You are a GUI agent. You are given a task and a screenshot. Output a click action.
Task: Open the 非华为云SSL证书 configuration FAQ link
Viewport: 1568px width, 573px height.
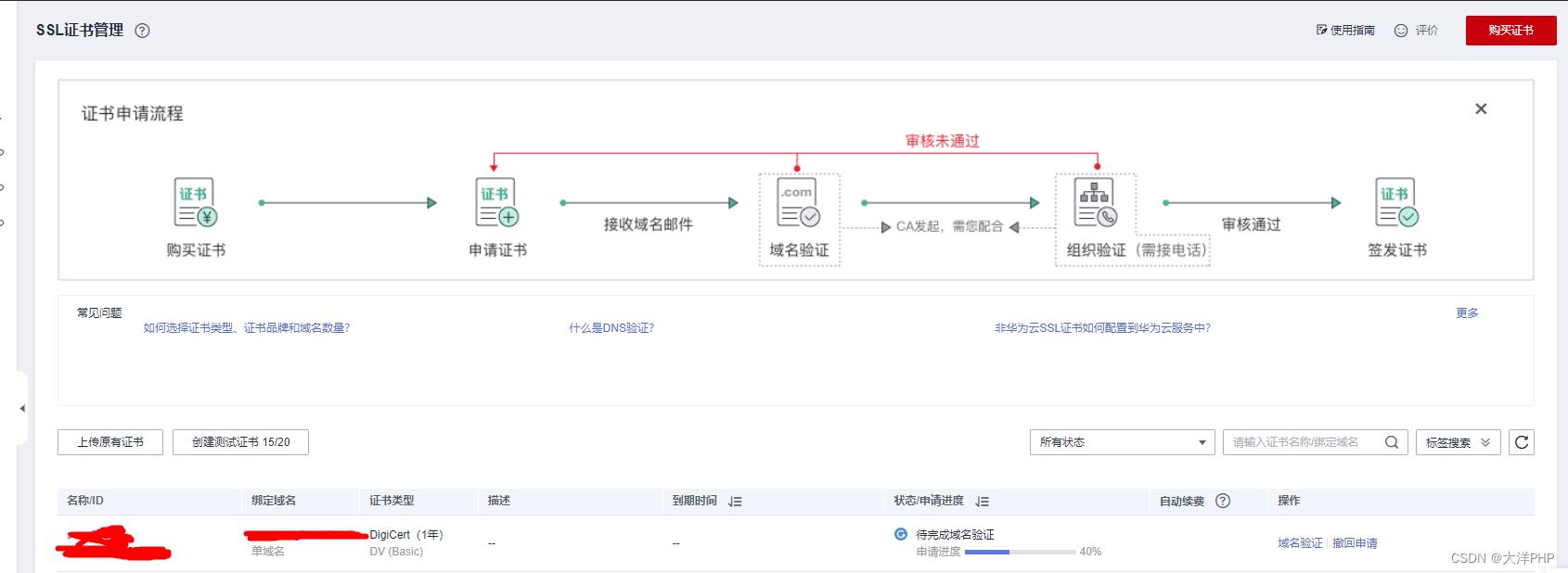[x=1102, y=328]
